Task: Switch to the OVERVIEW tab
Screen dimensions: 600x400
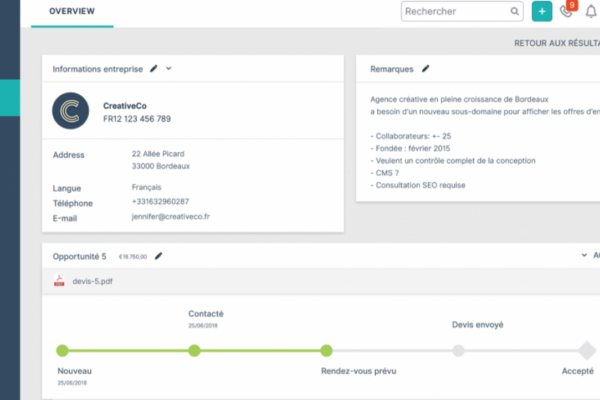Action: click(72, 12)
